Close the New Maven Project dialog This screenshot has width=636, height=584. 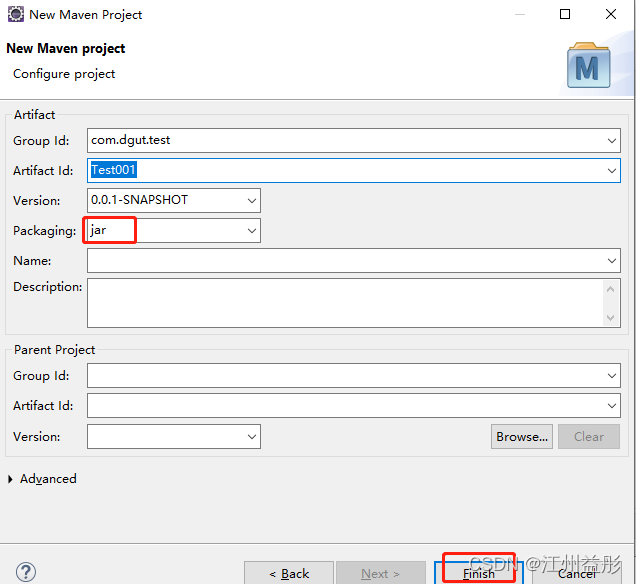tap(611, 14)
